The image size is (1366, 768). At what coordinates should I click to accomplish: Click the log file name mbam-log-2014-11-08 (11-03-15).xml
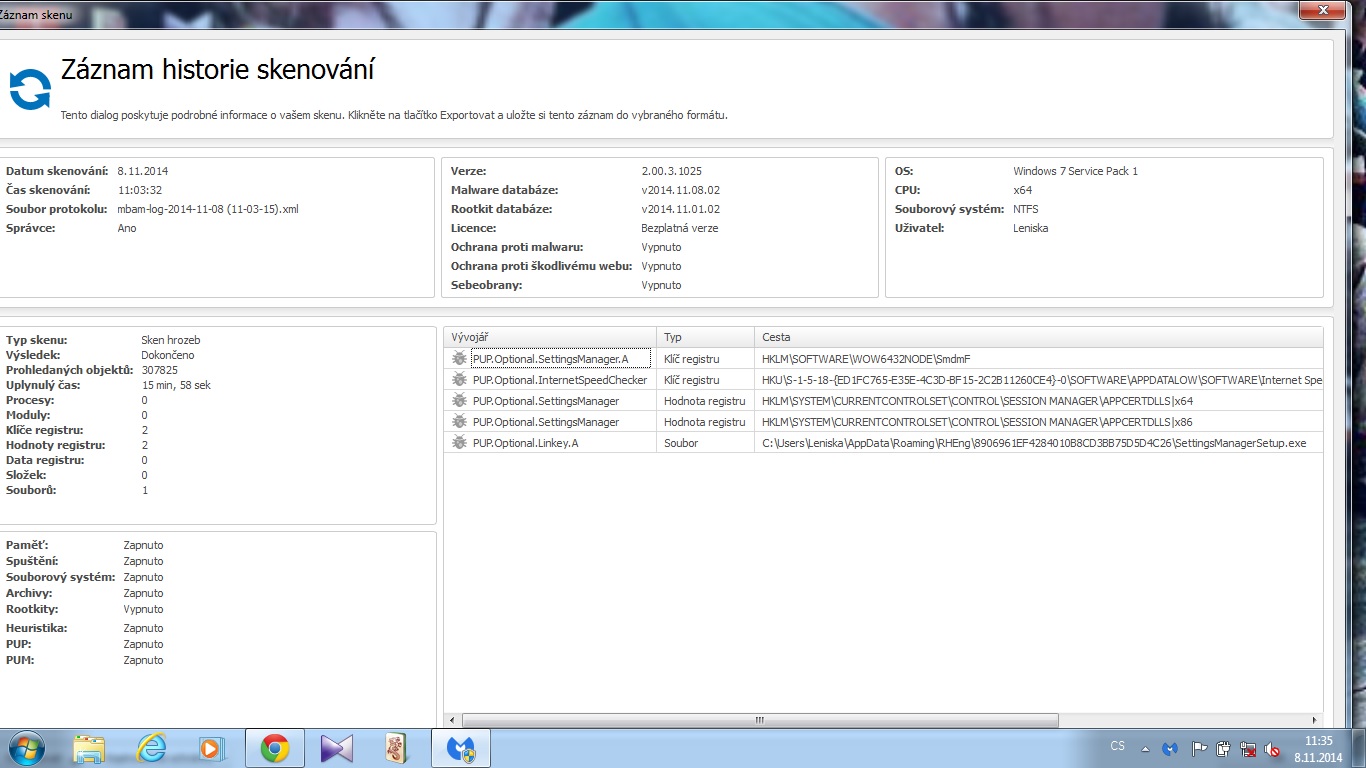tap(208, 209)
